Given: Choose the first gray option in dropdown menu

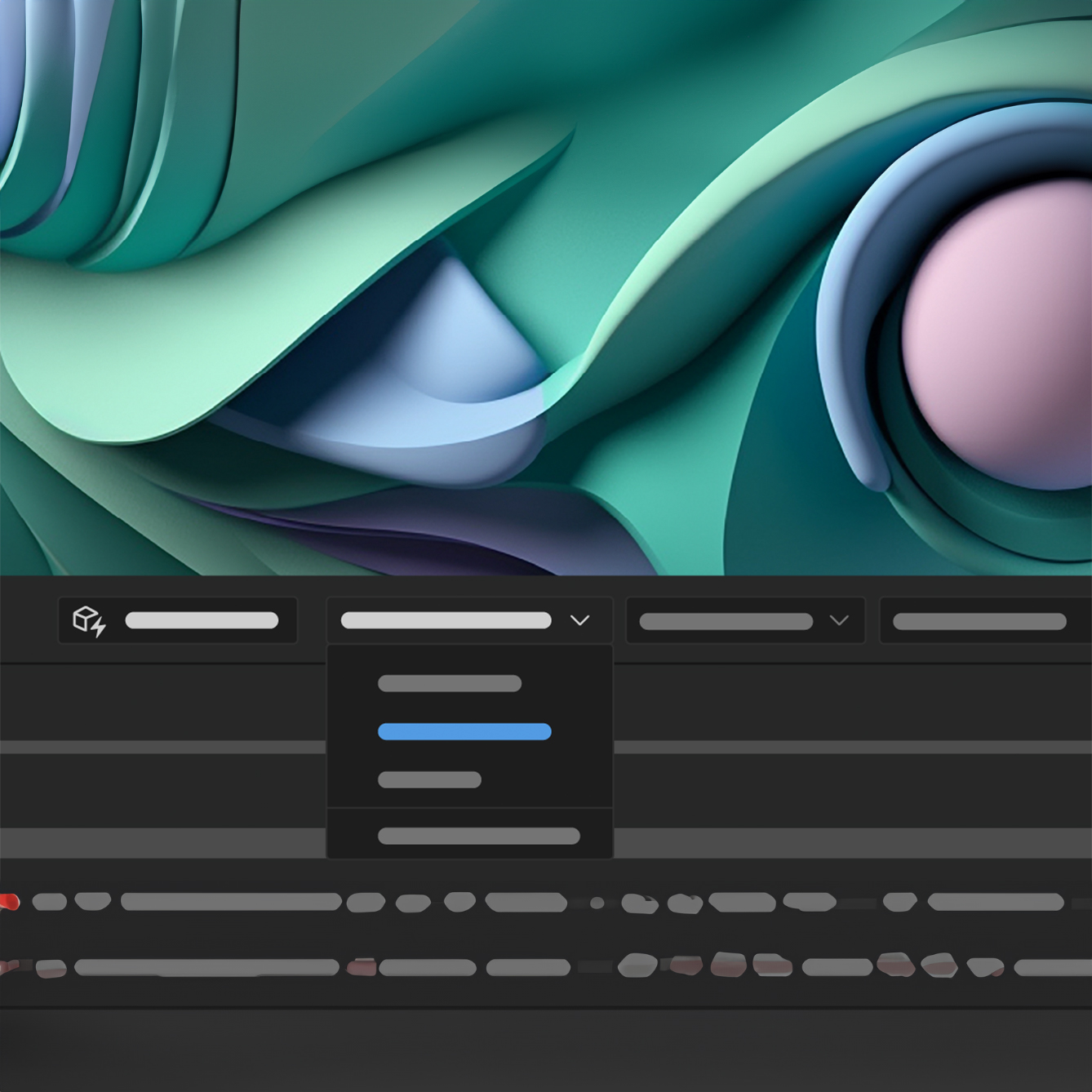Looking at the screenshot, I should [x=450, y=683].
